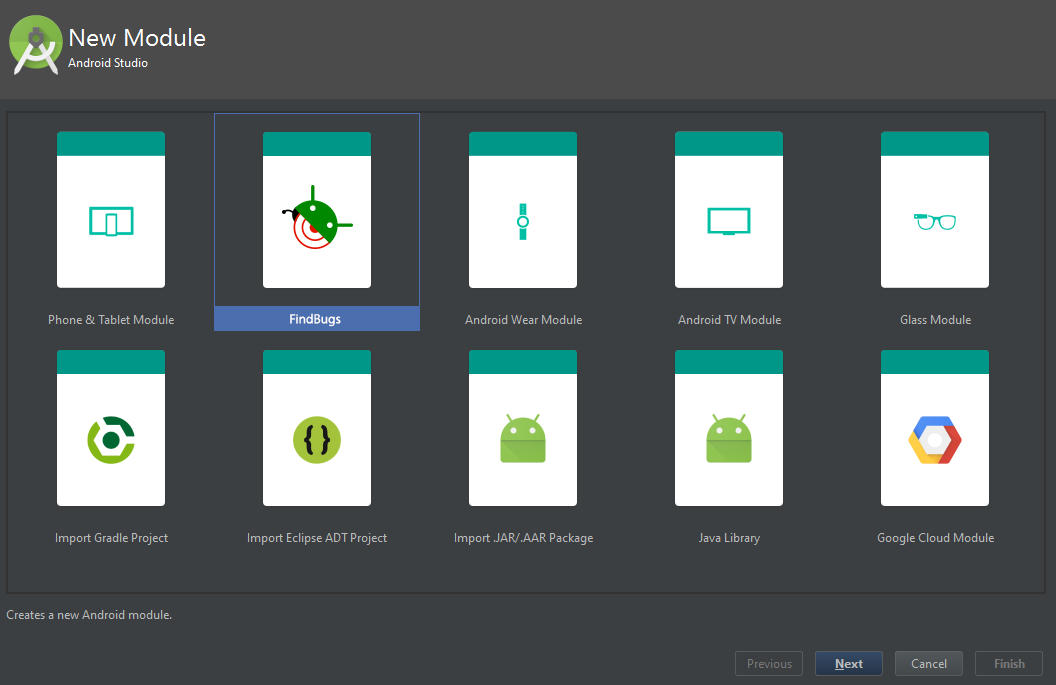Viewport: 1056px width, 685px height.
Task: Click the 'Import .JAR/.AAR Package' label
Action: pyautogui.click(x=523, y=538)
